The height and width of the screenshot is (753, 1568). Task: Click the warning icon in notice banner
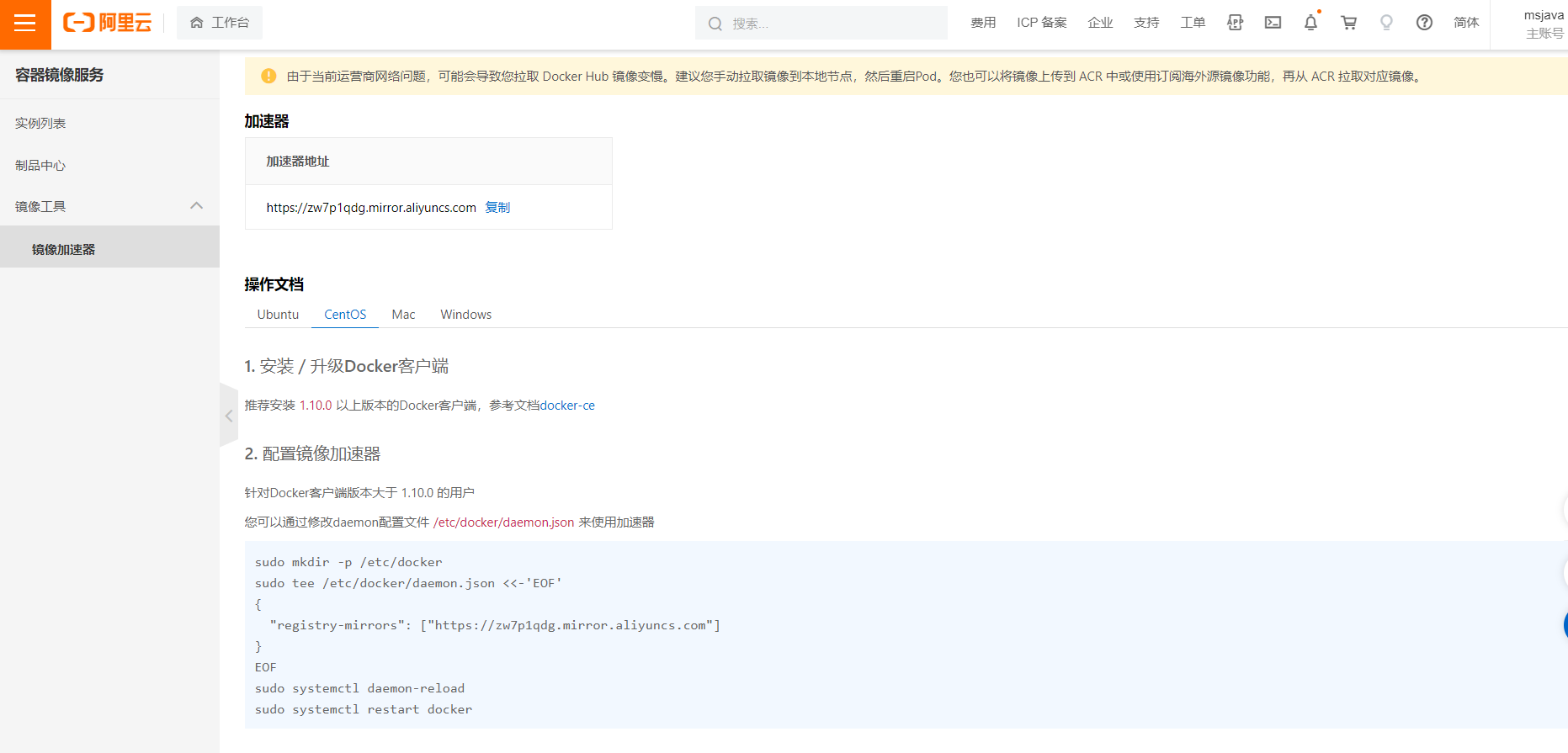[x=268, y=76]
